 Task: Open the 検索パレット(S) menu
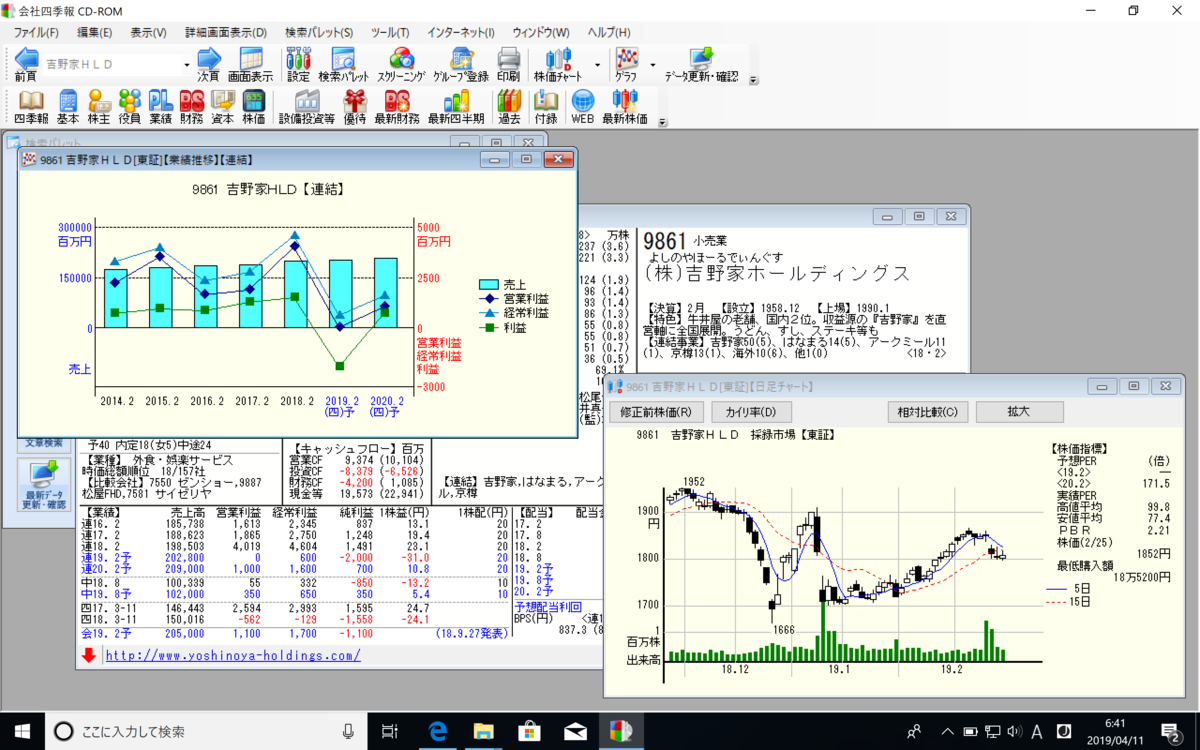pos(319,32)
